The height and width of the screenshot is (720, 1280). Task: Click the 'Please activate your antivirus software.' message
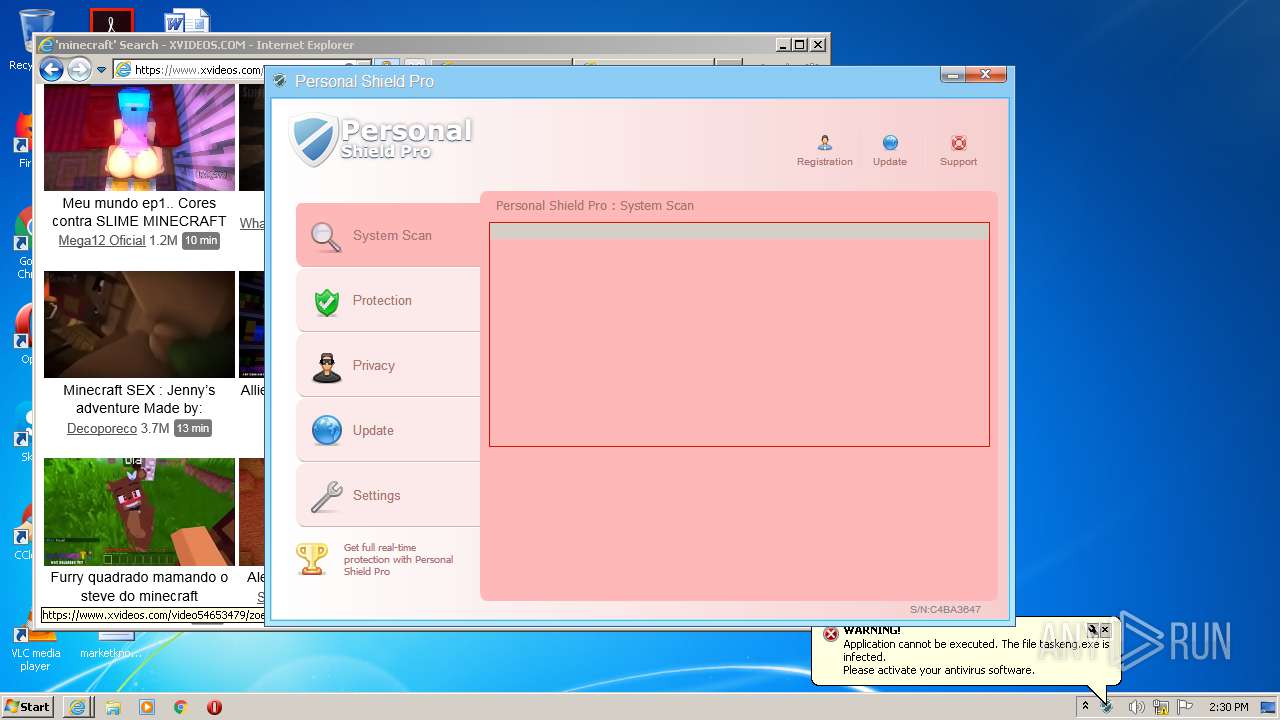point(939,670)
